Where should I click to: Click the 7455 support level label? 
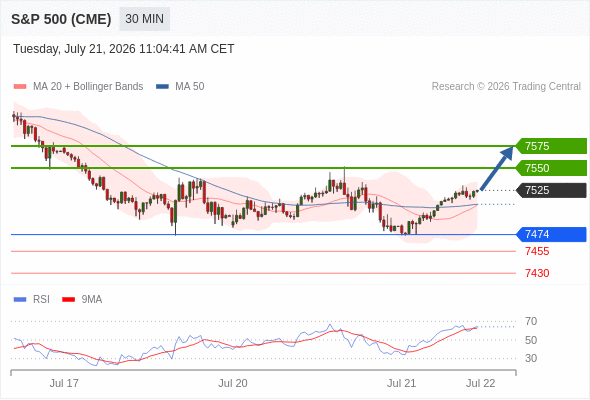537,251
